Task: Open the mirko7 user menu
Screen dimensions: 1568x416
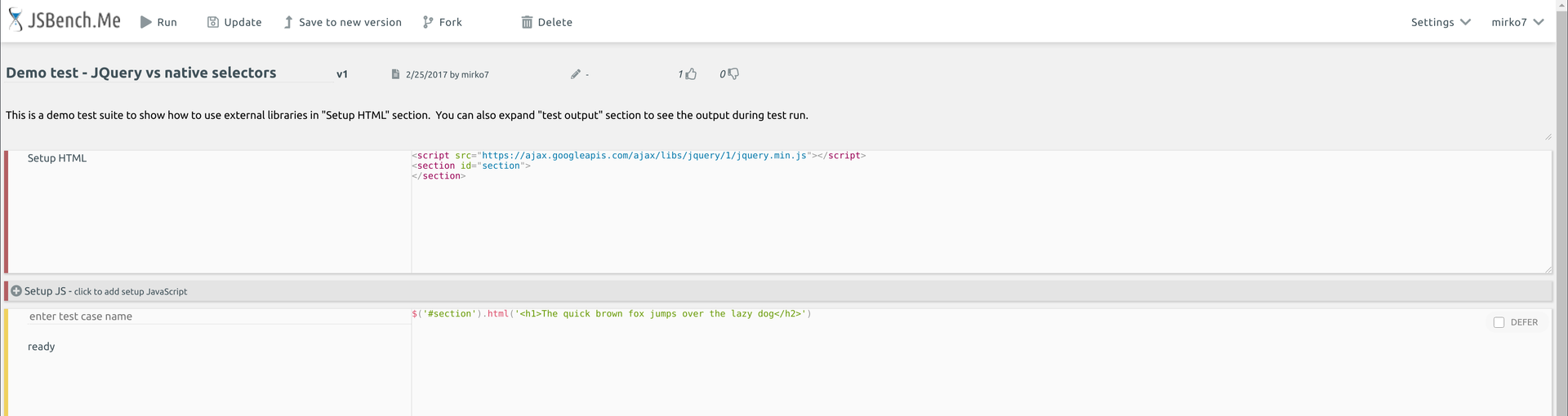Action: coord(1517,22)
